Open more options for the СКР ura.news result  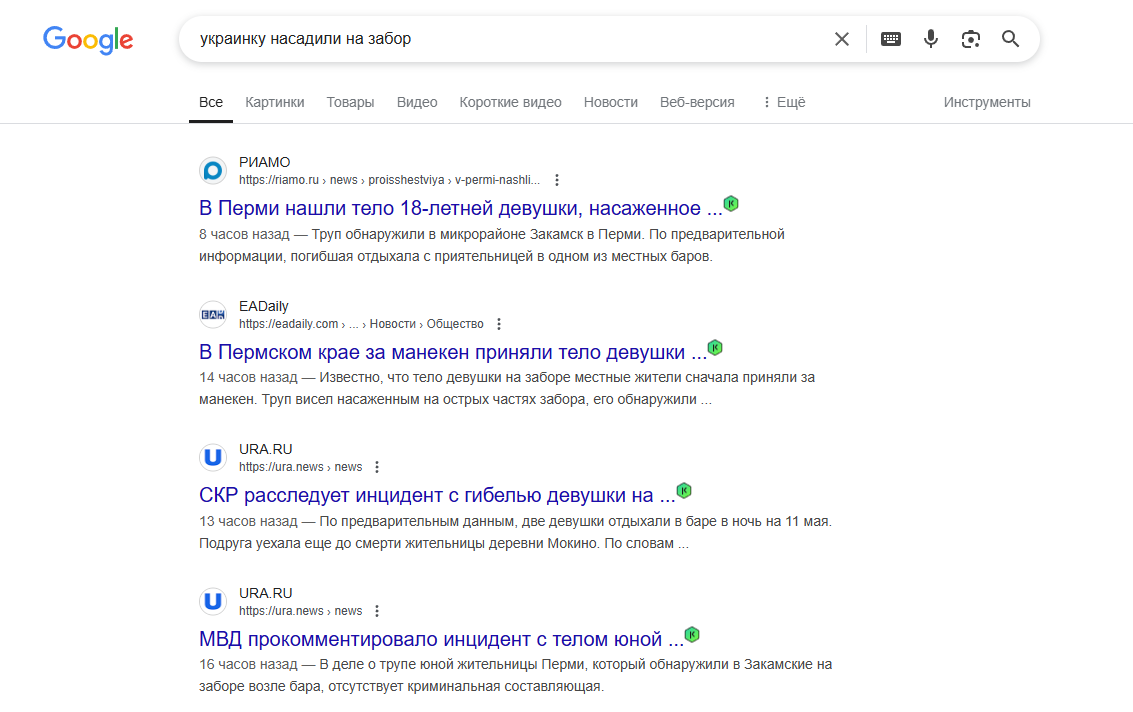coord(376,467)
